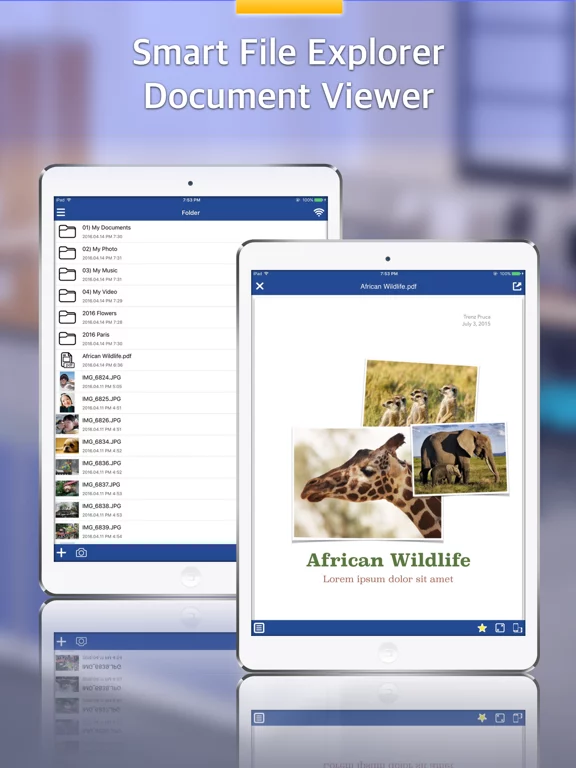Tap the device rotate icon in viewer toolbar
Viewport: 576px width, 768px height.
tap(517, 627)
